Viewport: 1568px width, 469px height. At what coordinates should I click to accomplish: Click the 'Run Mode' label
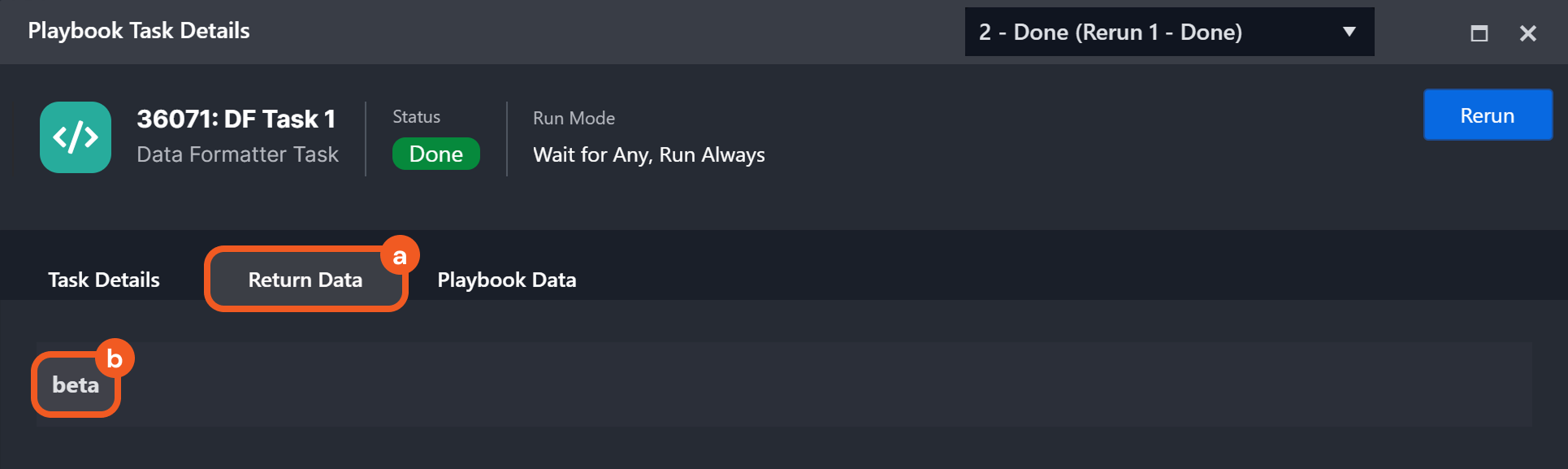574,118
